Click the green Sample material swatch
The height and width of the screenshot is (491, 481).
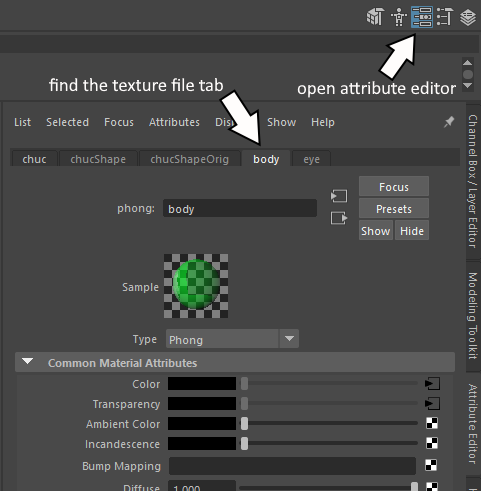196,286
